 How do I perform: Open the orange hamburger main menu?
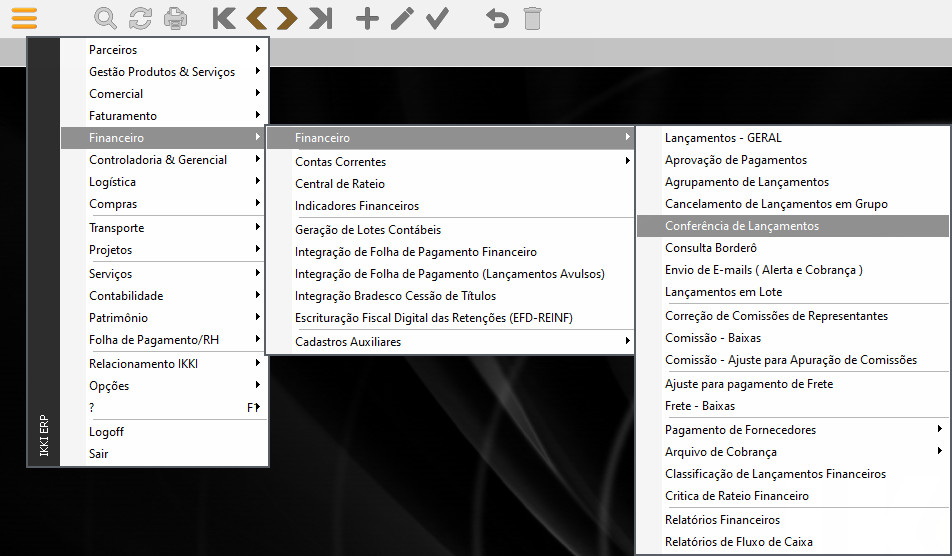click(24, 18)
